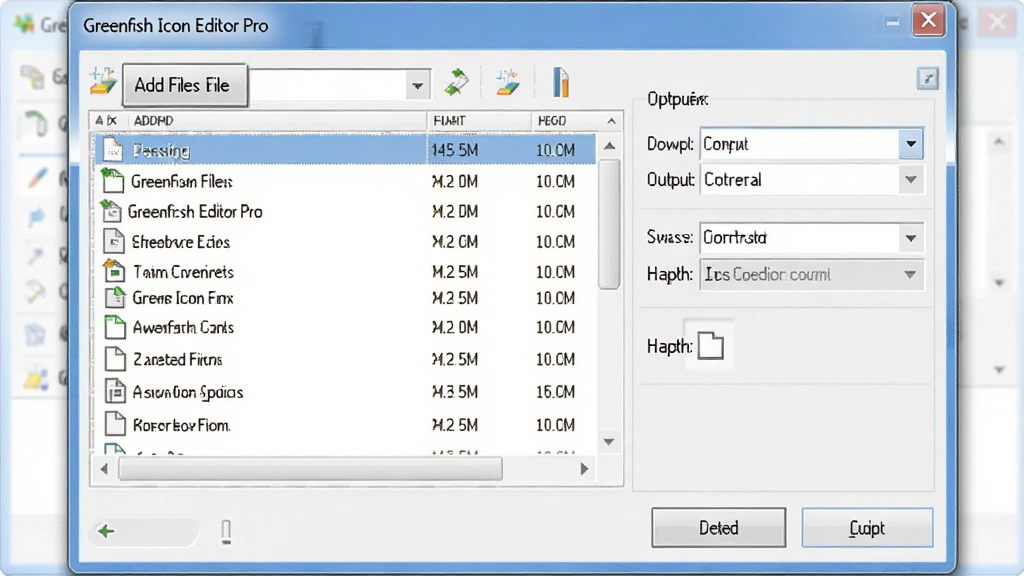The height and width of the screenshot is (576, 1024).
Task: Click the small icon at the options panel corner
Action: click(x=927, y=79)
